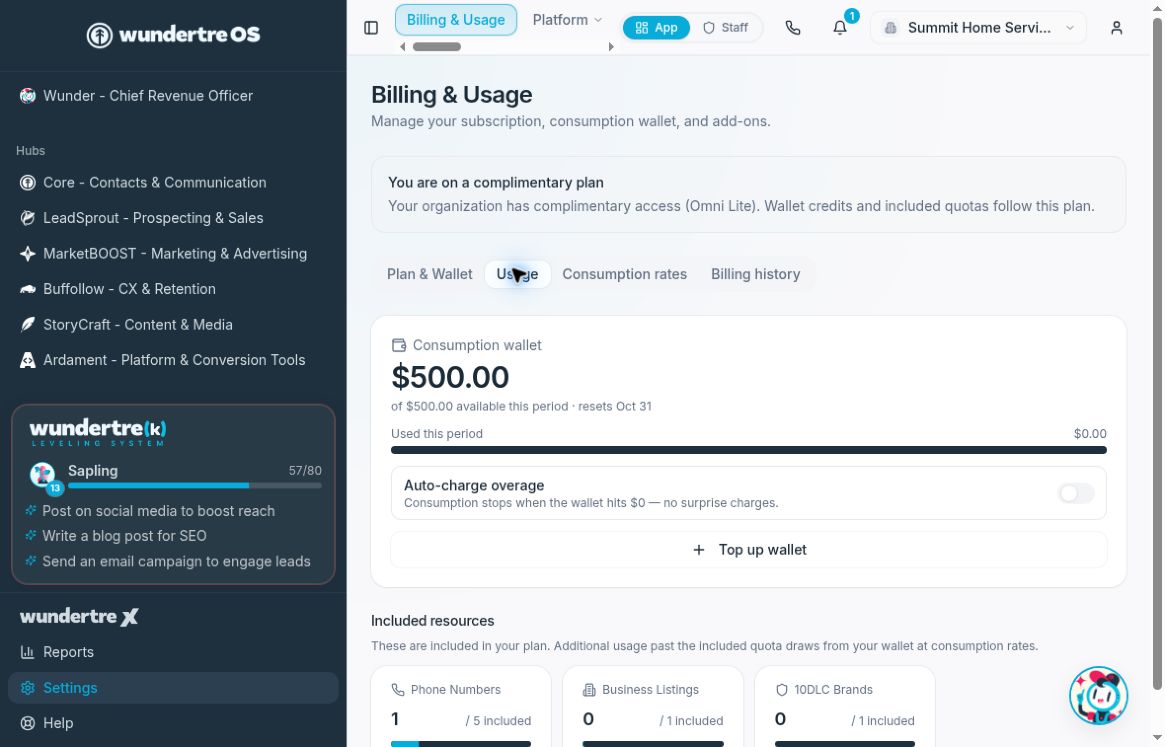1165x747 pixels.
Task: Click the Sapling level avatar
Action: [42, 474]
